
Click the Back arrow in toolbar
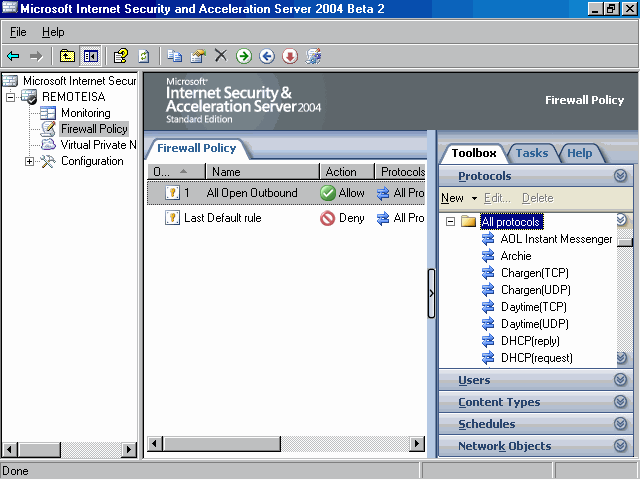coord(13,56)
